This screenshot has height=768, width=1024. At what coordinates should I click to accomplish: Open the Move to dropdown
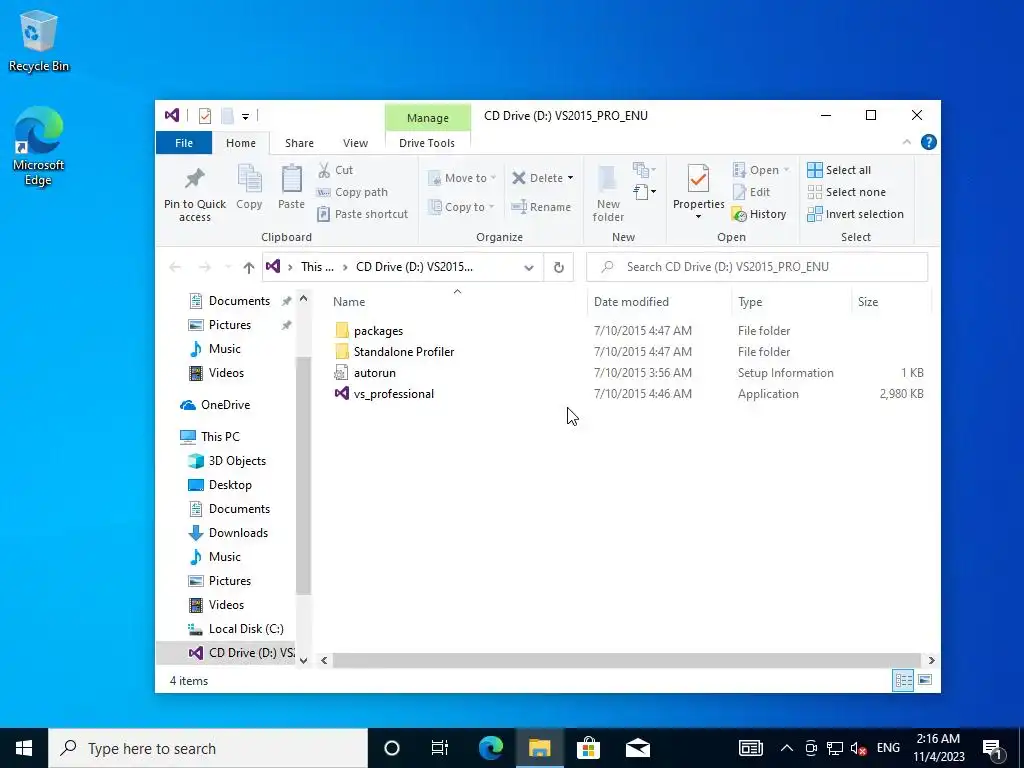tap(462, 178)
